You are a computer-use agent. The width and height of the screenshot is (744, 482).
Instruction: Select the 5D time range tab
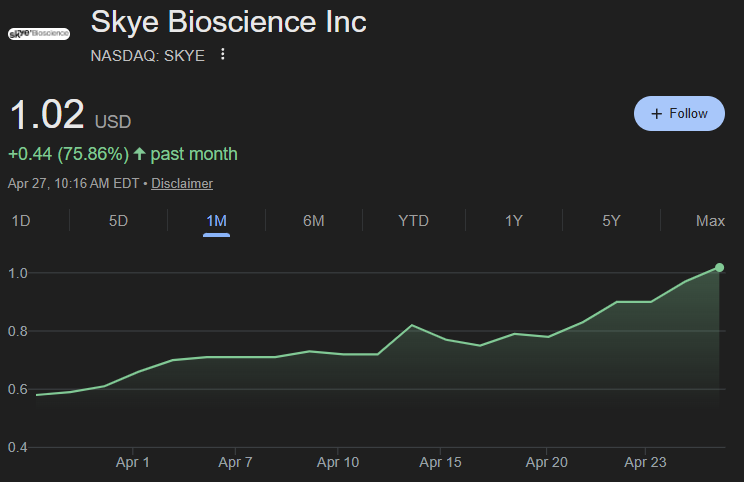(118, 221)
